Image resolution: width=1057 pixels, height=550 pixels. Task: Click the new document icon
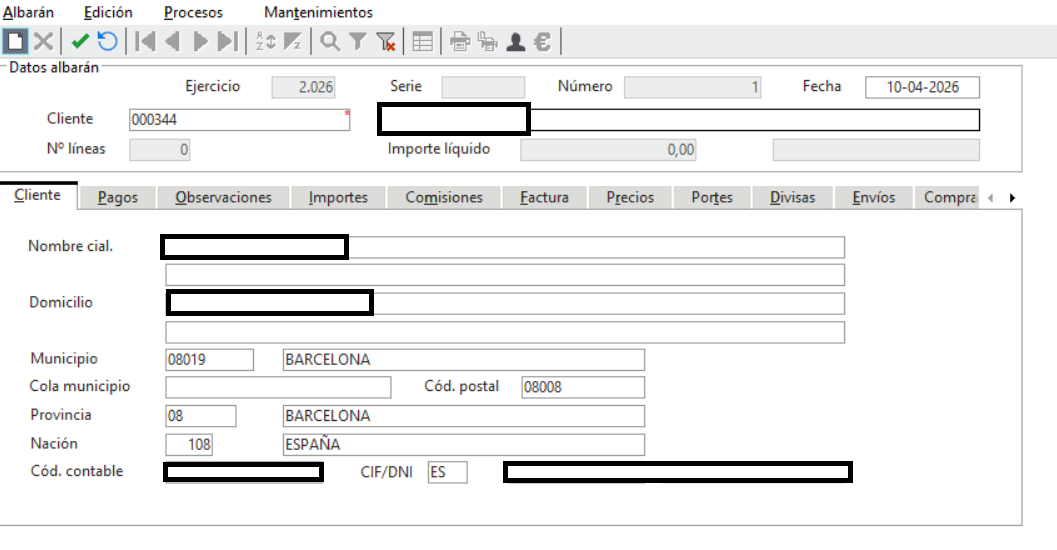coord(16,41)
